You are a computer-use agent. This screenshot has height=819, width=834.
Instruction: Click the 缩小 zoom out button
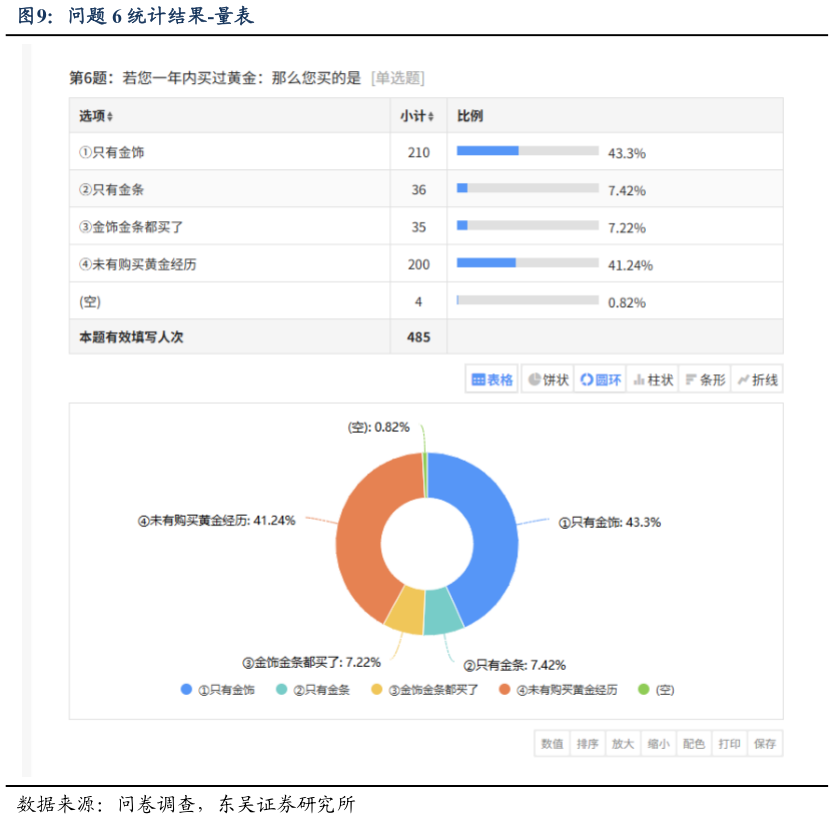tap(658, 743)
